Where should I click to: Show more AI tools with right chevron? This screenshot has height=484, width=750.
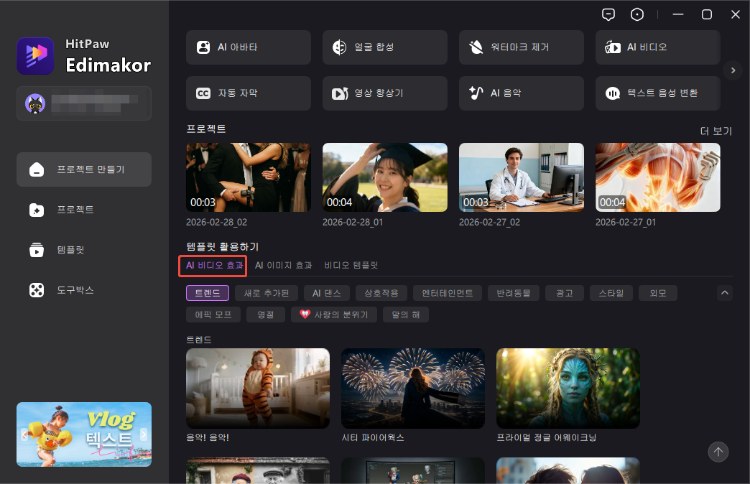click(733, 70)
